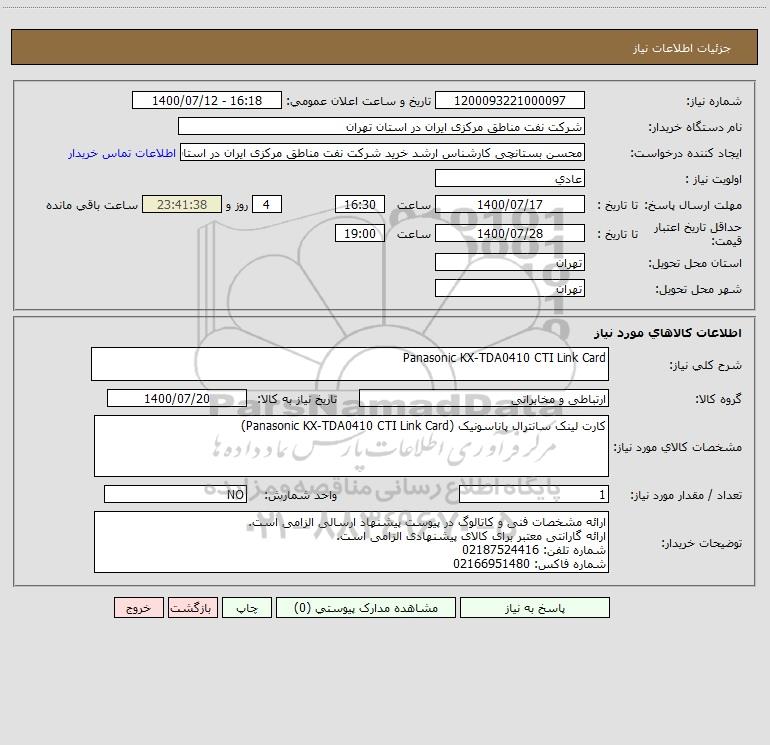The height and width of the screenshot is (745, 770).
Task: Click phone number 02187524416 in notes
Action: 500,550
